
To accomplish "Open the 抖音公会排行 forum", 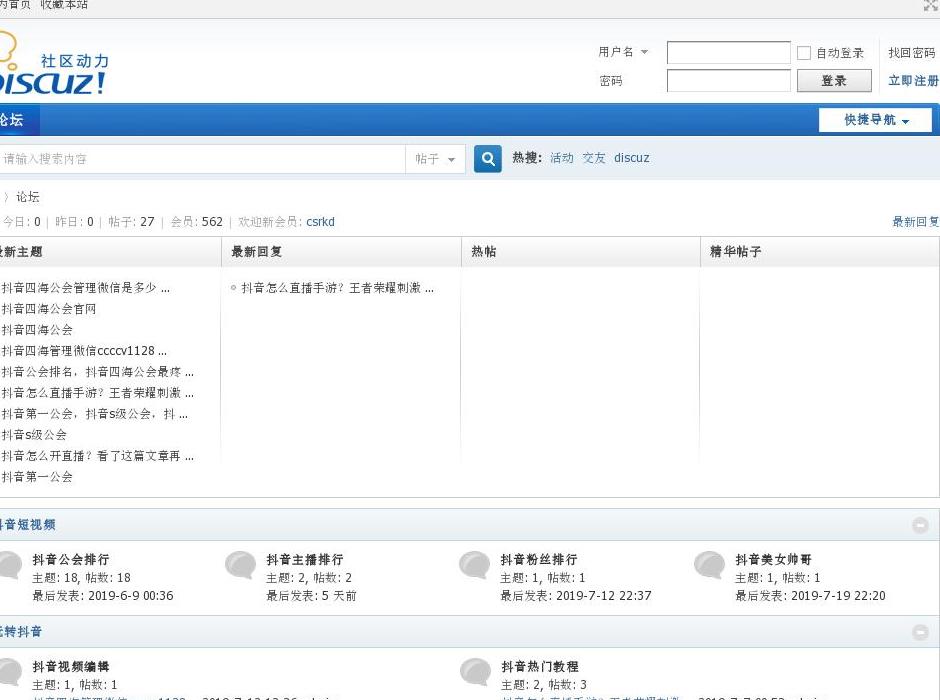I will click(x=71, y=560).
